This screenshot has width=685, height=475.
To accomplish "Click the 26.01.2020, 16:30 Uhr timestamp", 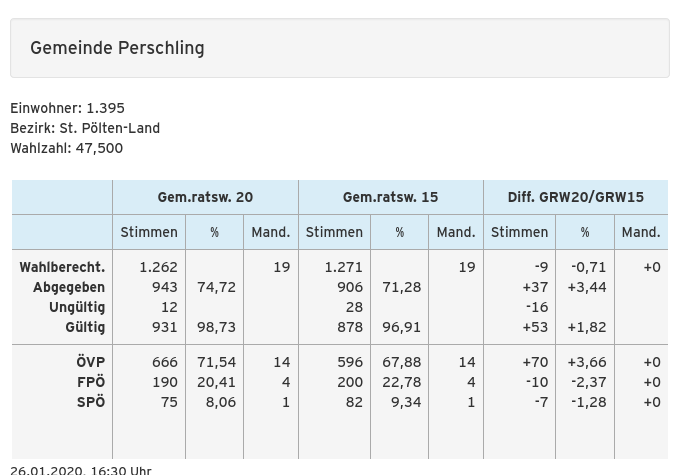I will 81,469.
